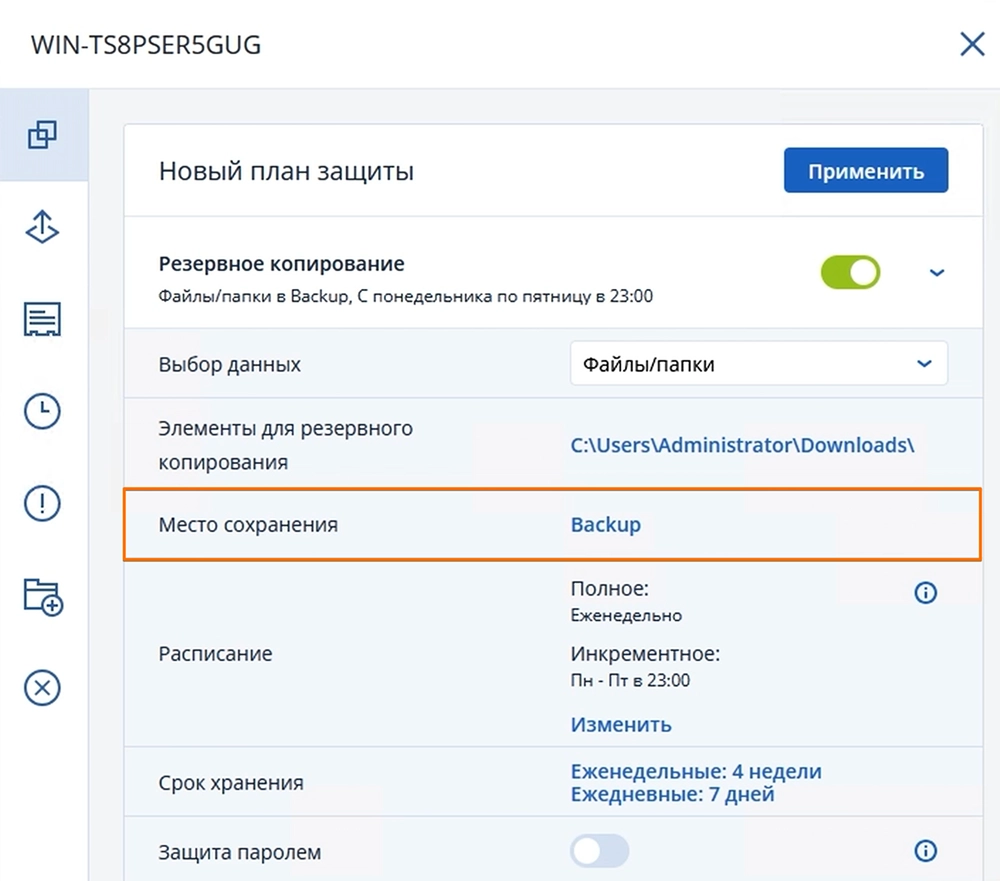Click the add to group folder icon

tap(42, 597)
